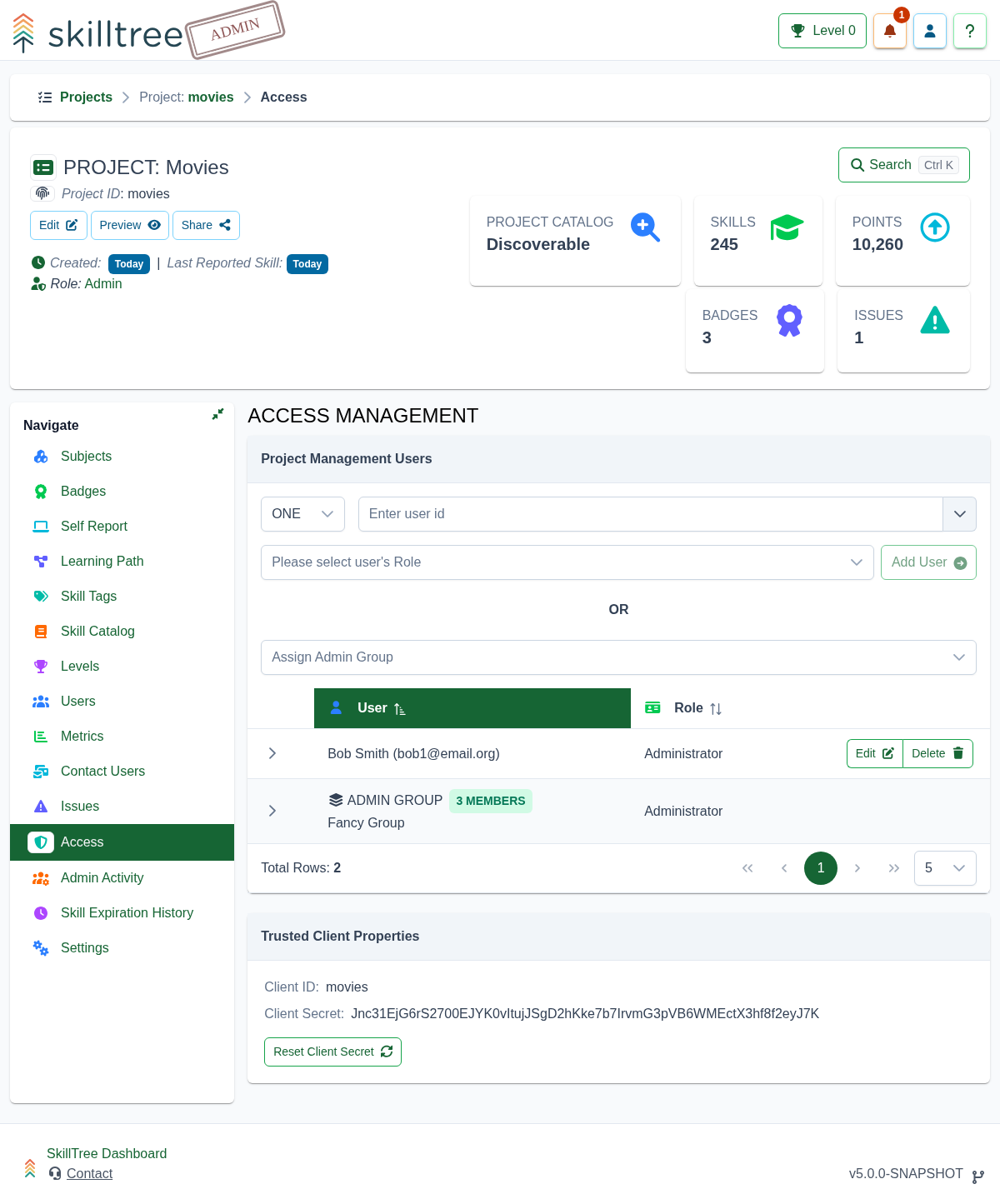
Task: Open the Search Ctrl K button
Action: pyautogui.click(x=903, y=165)
